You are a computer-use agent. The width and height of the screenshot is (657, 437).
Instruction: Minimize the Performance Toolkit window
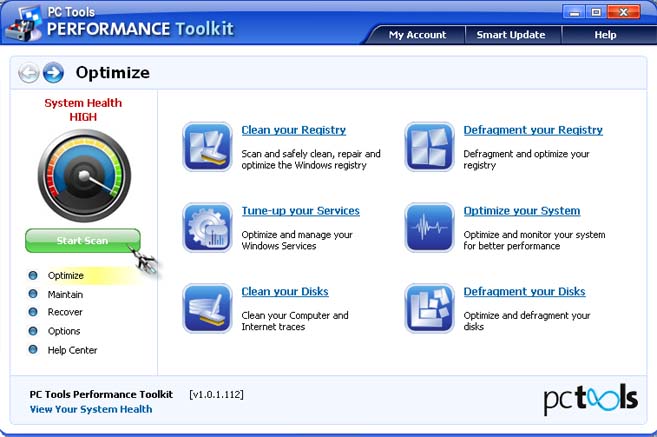point(574,12)
